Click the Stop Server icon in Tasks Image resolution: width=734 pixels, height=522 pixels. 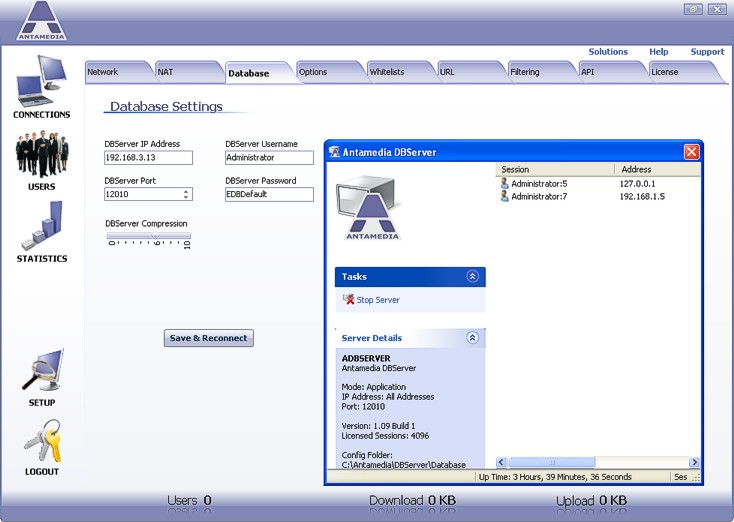point(348,299)
